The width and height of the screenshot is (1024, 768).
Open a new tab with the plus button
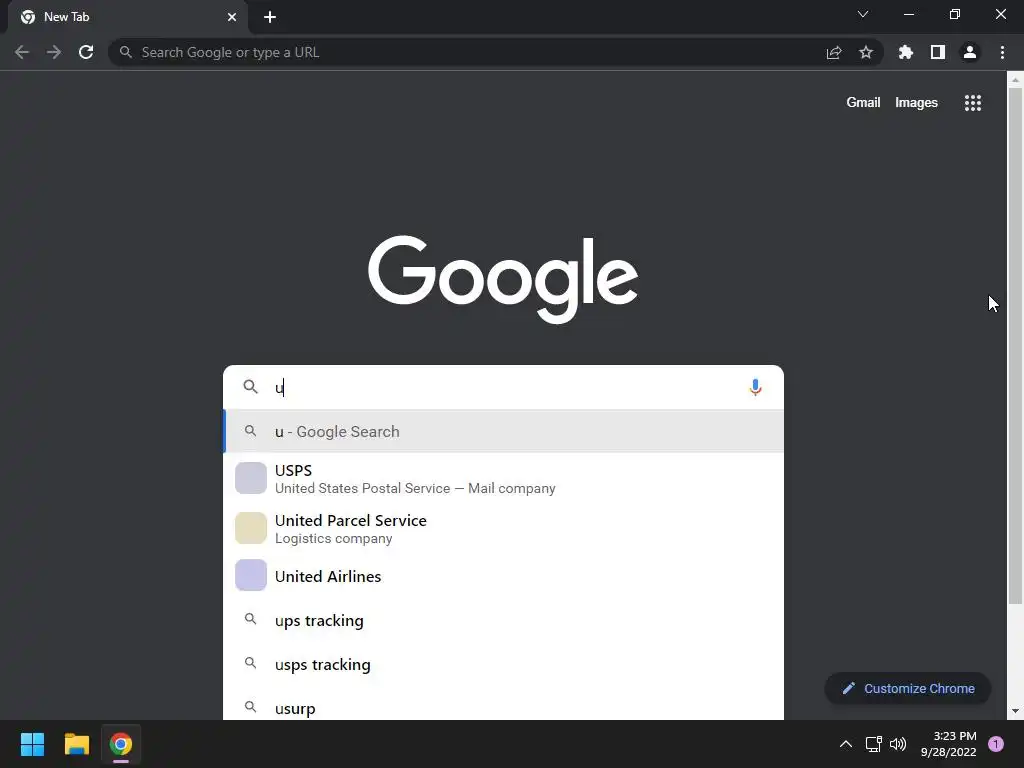coord(270,17)
